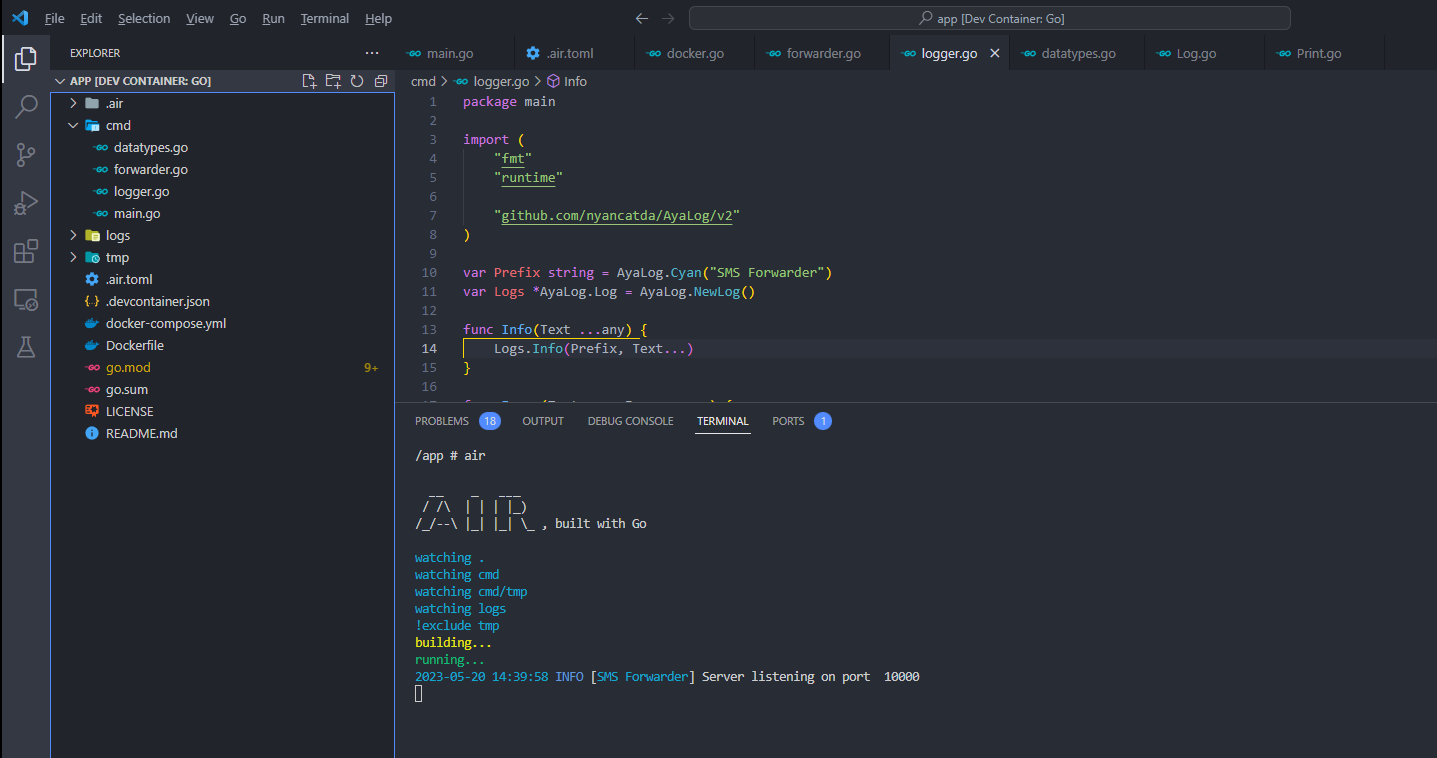Viewport: 1437px width, 758px height.
Task: Follow the github.com/nyancatda/AyaLog/v2 import link
Action: pos(616,216)
